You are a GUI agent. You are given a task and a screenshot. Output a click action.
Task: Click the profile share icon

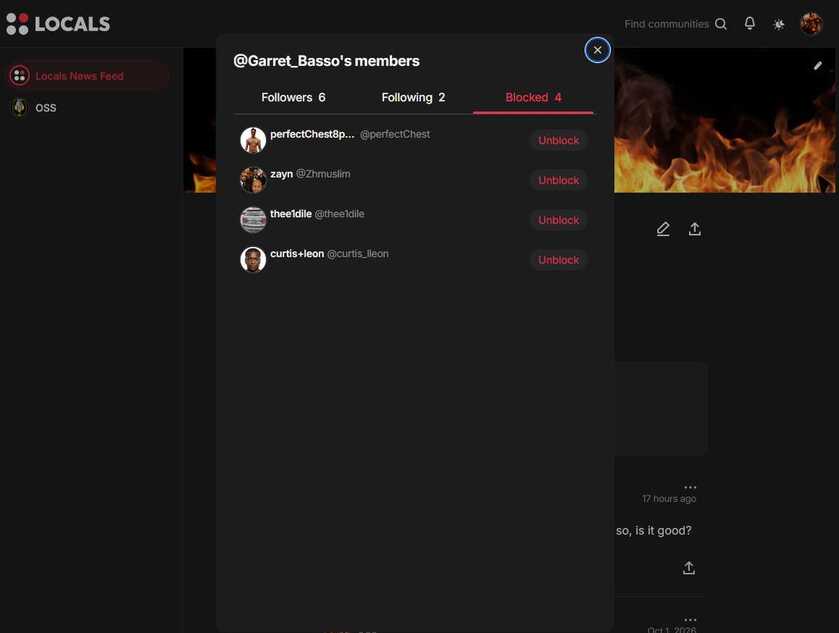tap(695, 229)
